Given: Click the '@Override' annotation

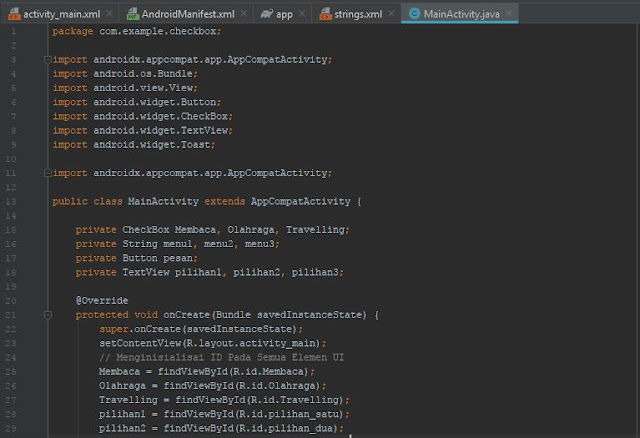Looking at the screenshot, I should [x=102, y=301].
